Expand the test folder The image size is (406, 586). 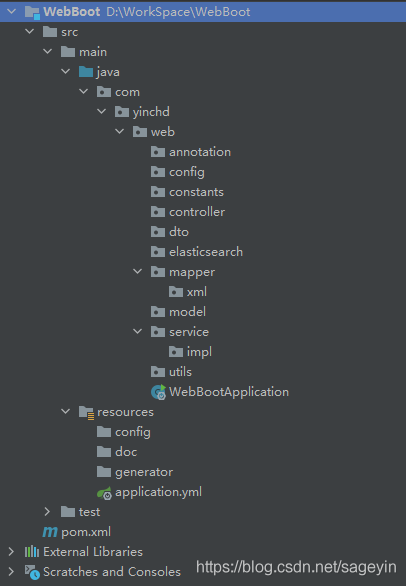[47, 512]
